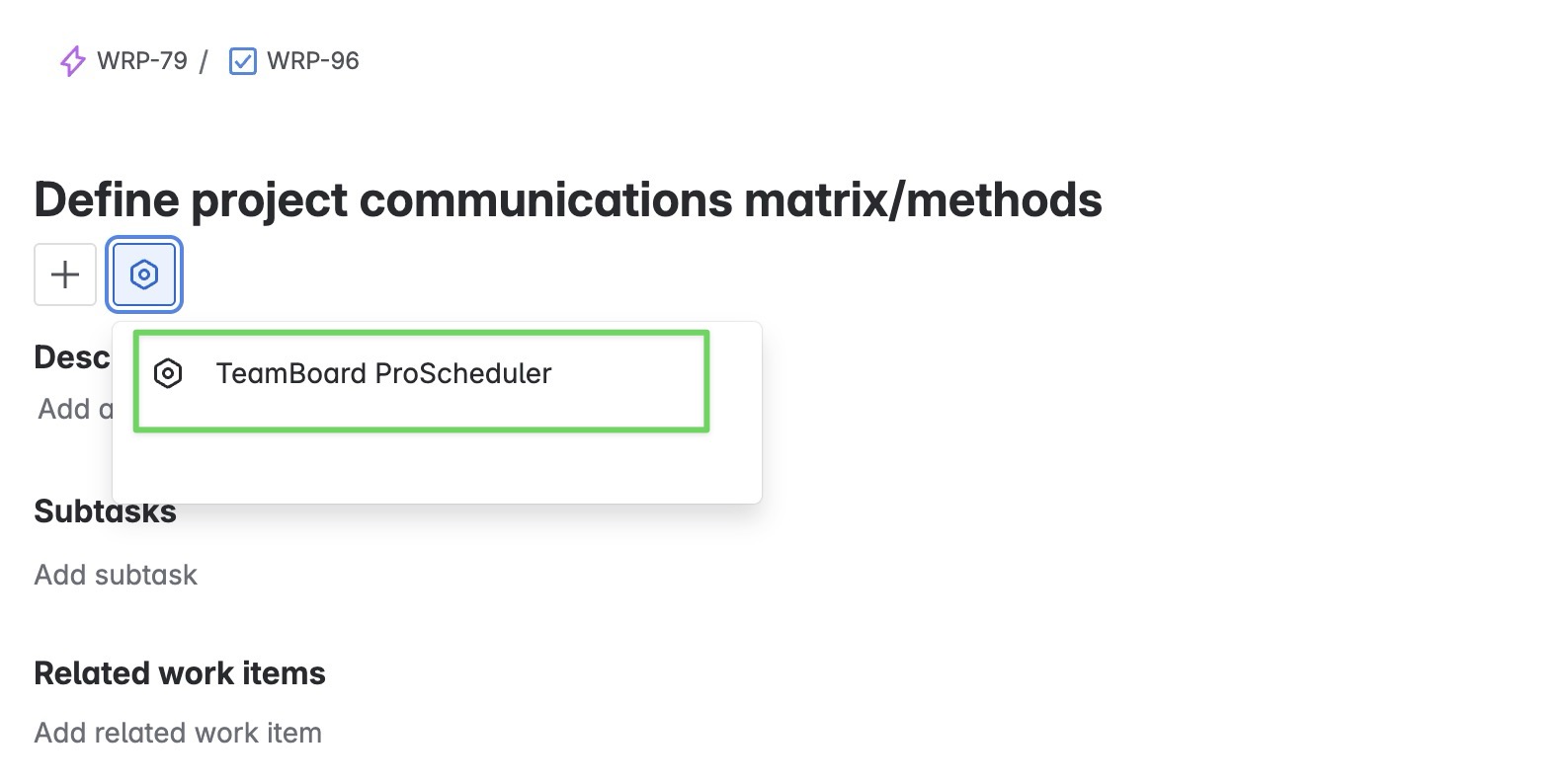Viewport: 1565px width, 784px height.
Task: Click the plus add-content button
Action: (65, 274)
